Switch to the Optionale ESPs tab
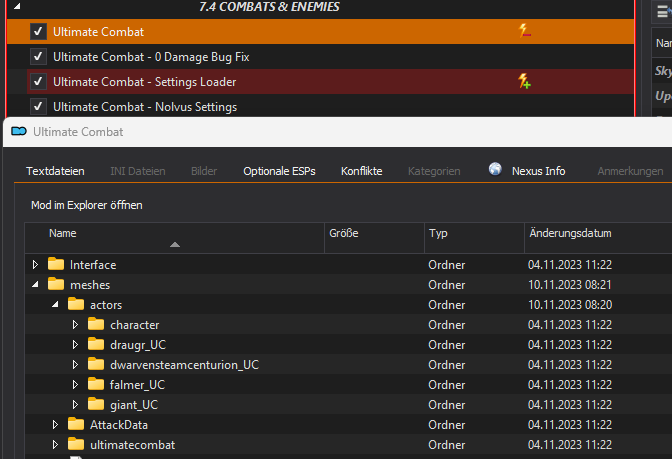Screen dimensions: 672x459 pos(279,171)
